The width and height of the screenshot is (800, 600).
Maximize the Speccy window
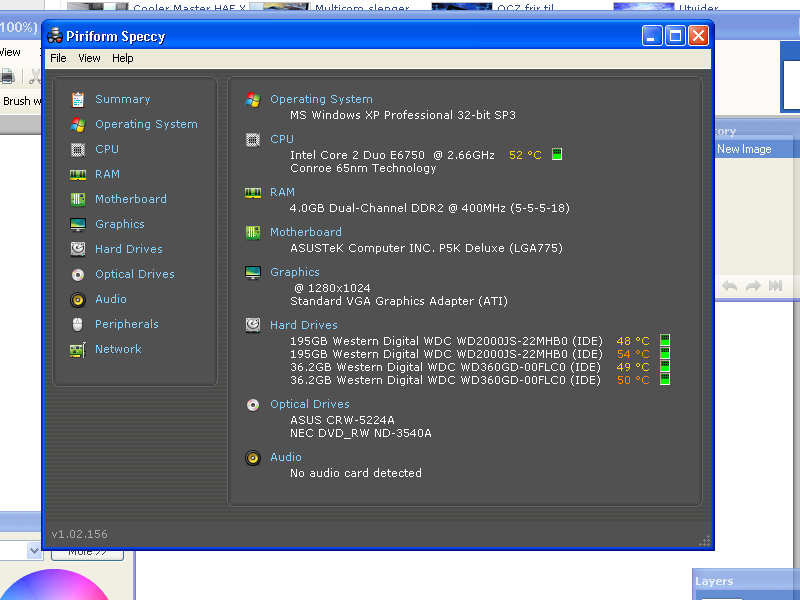[x=676, y=36]
